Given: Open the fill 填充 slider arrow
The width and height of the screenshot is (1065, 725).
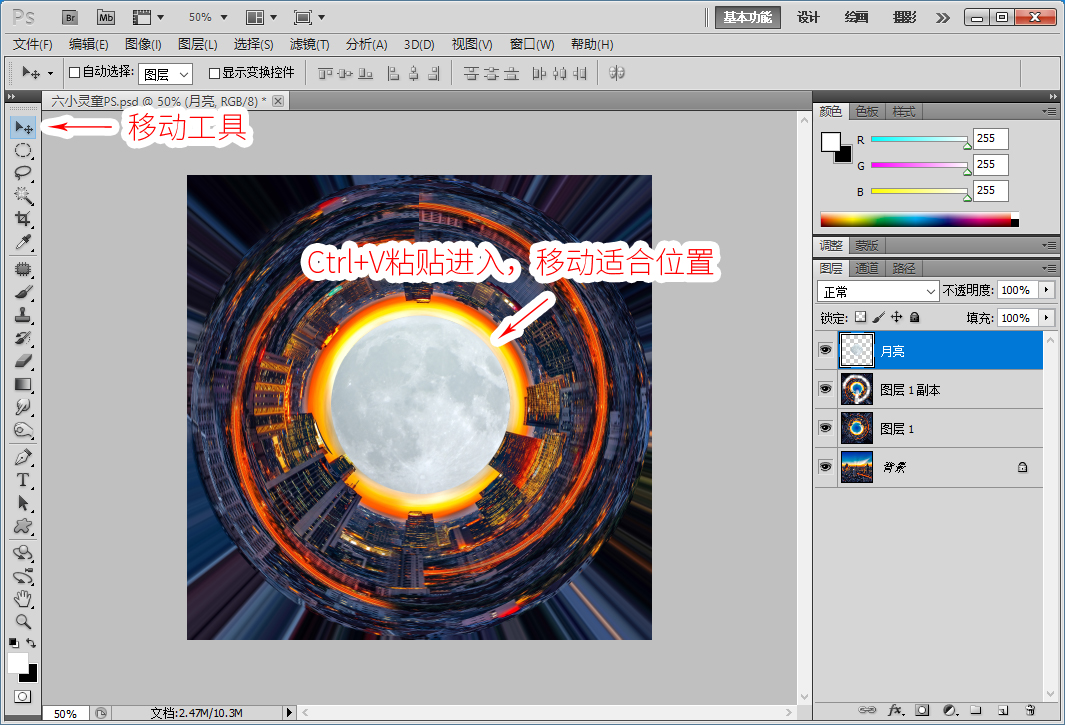Looking at the screenshot, I should (1047, 317).
